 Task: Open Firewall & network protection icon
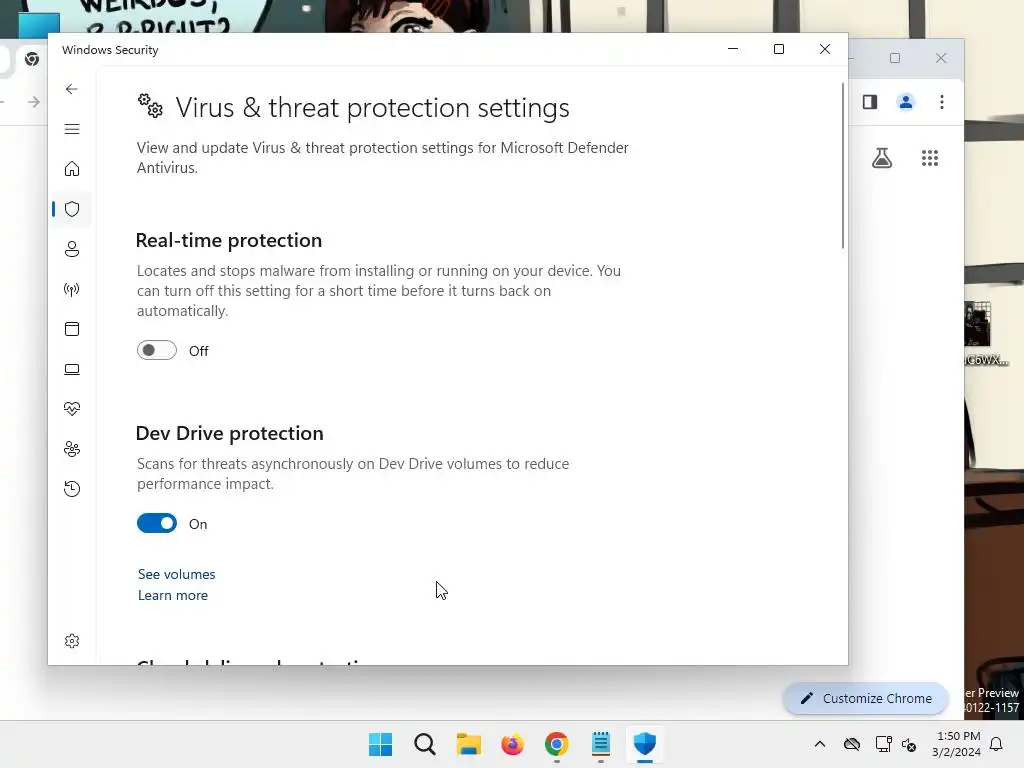(72, 289)
